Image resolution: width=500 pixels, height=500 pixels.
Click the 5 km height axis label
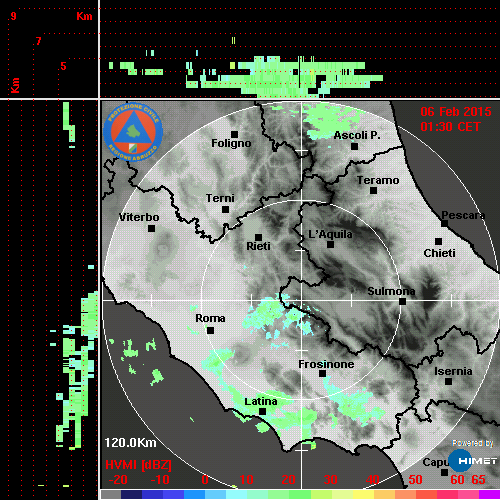pyautogui.click(x=63, y=66)
